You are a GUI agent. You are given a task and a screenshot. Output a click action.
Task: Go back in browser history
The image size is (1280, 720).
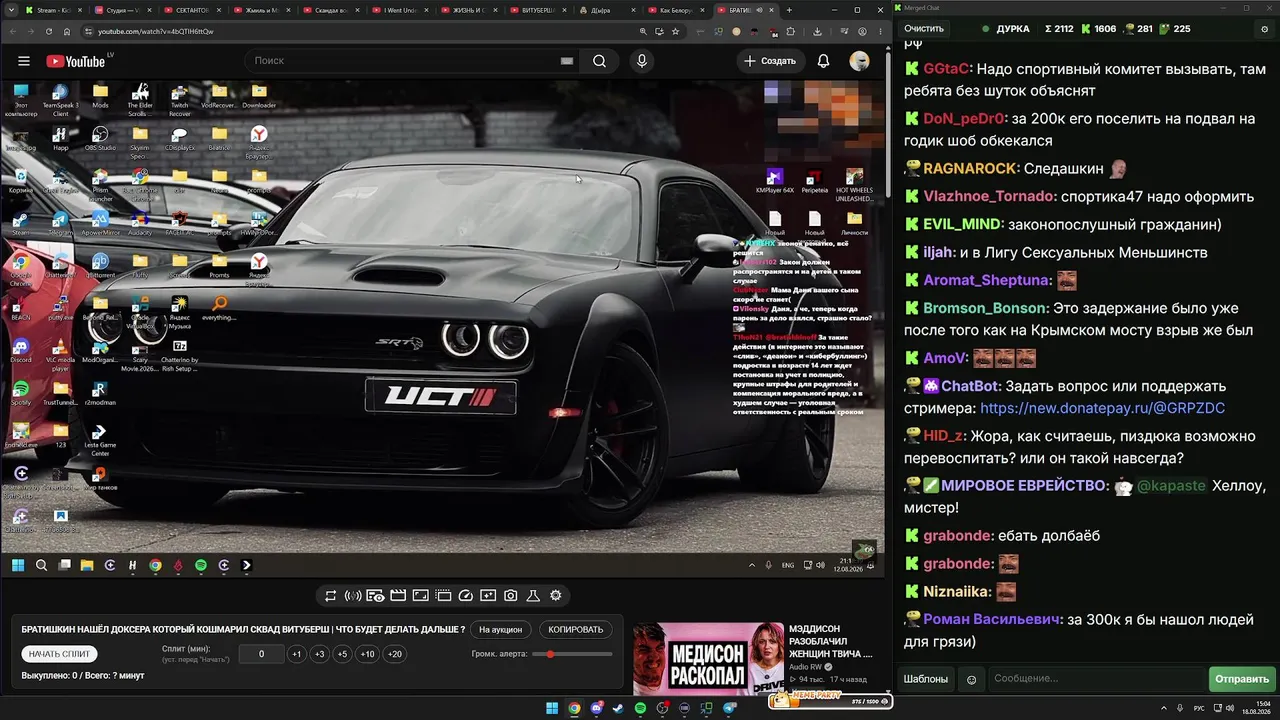coord(13,31)
